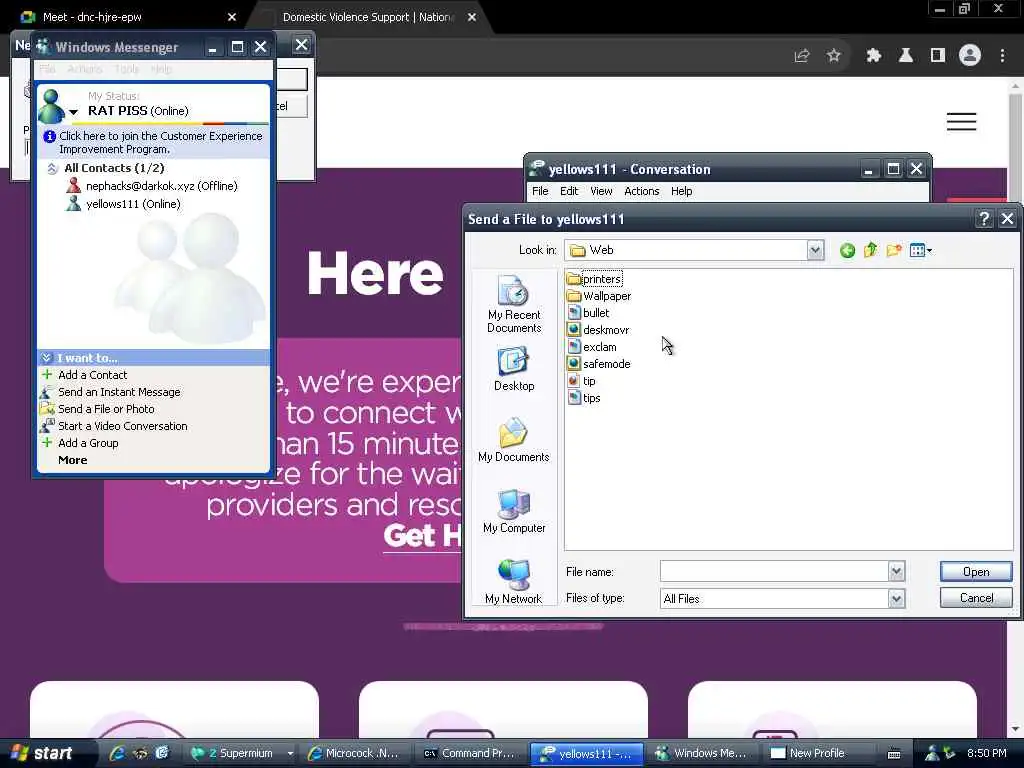Click the flask experiments icon in browser
Screen dimensions: 1024x768
coord(905,56)
